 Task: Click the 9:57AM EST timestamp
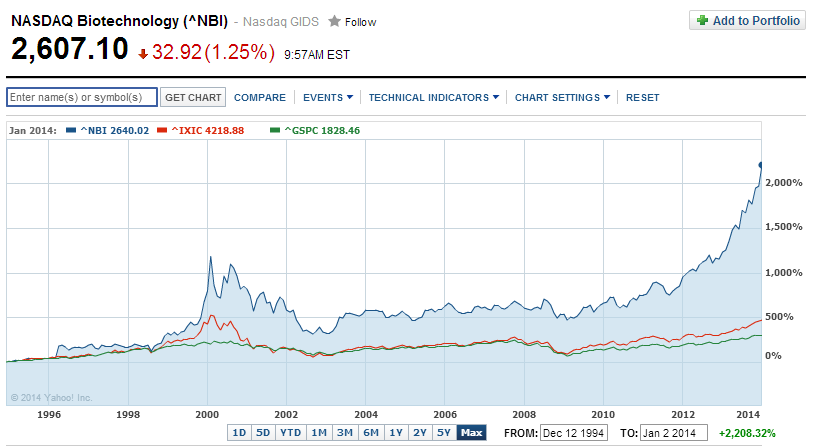pos(317,54)
